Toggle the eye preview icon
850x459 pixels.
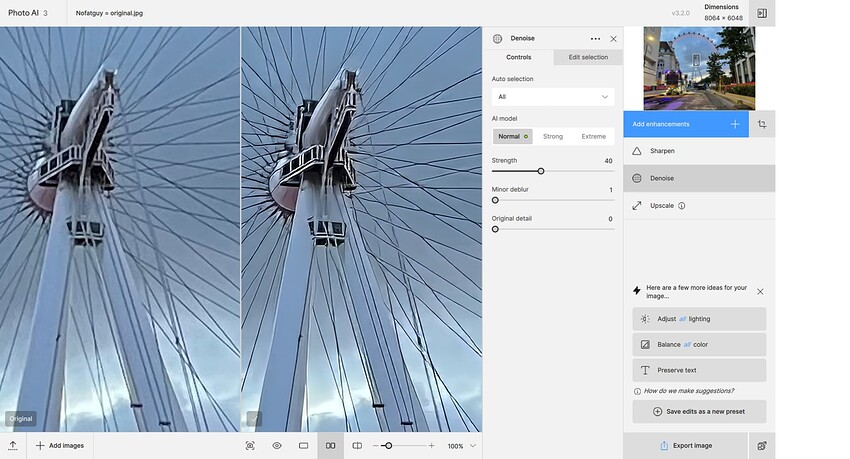click(276, 445)
